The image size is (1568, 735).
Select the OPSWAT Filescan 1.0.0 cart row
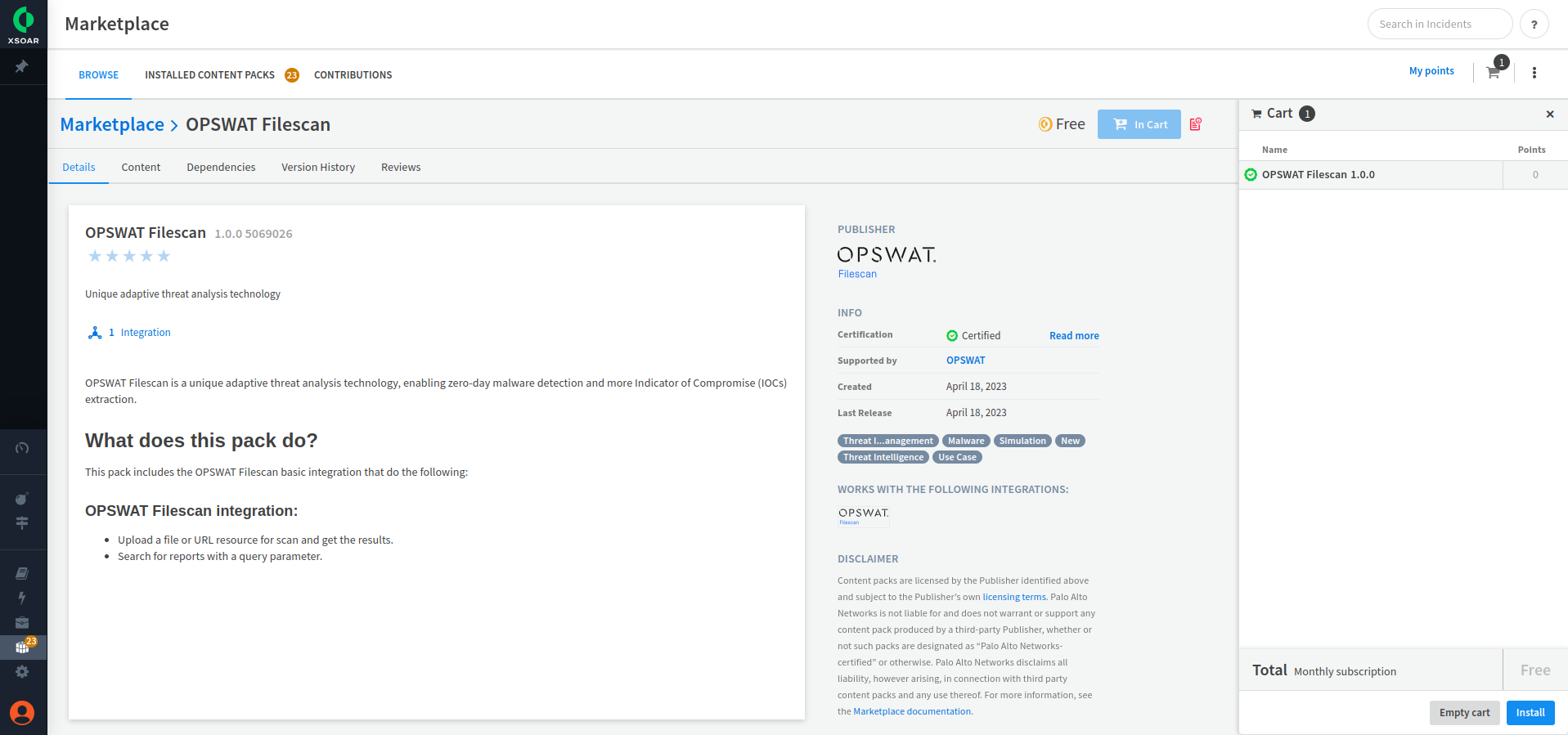(1404, 175)
